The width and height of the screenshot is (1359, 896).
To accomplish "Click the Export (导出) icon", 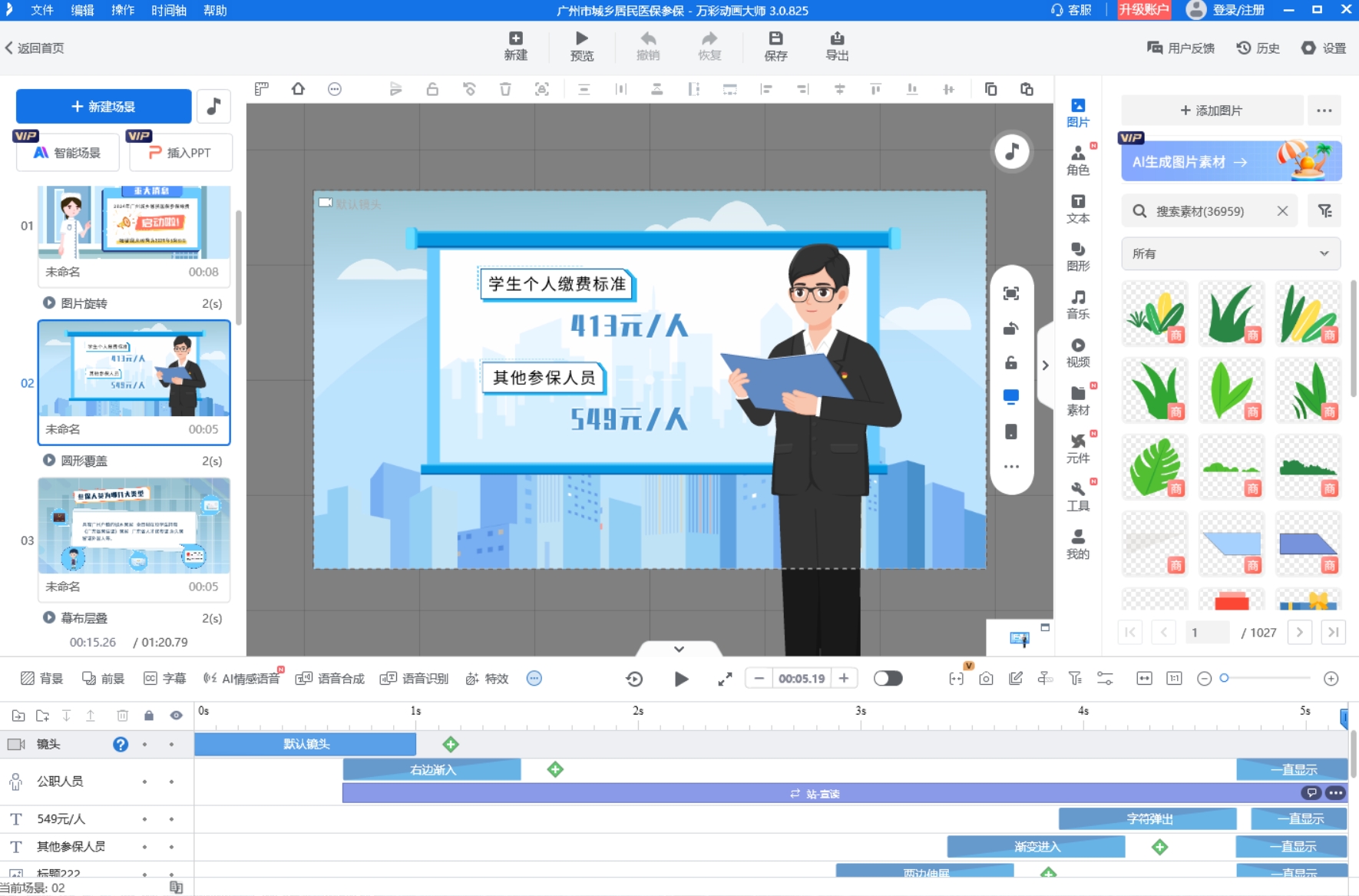I will tap(836, 46).
